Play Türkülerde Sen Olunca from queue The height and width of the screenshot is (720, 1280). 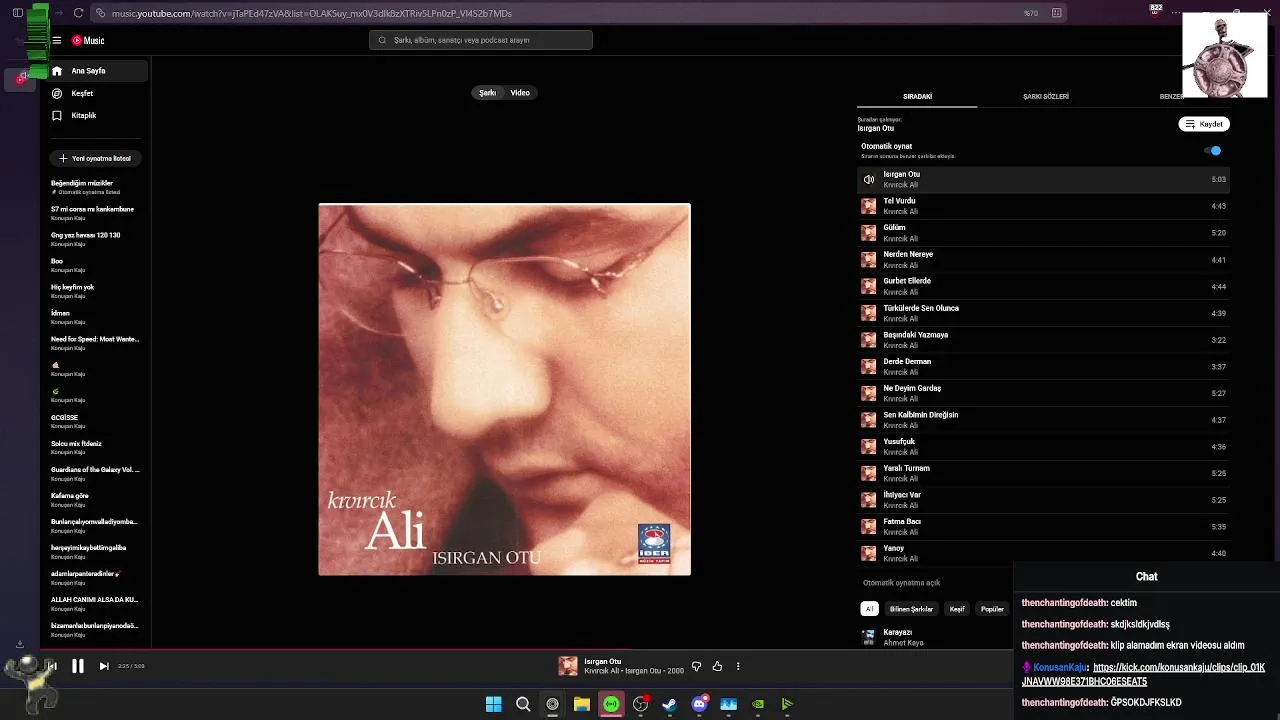click(1043, 313)
